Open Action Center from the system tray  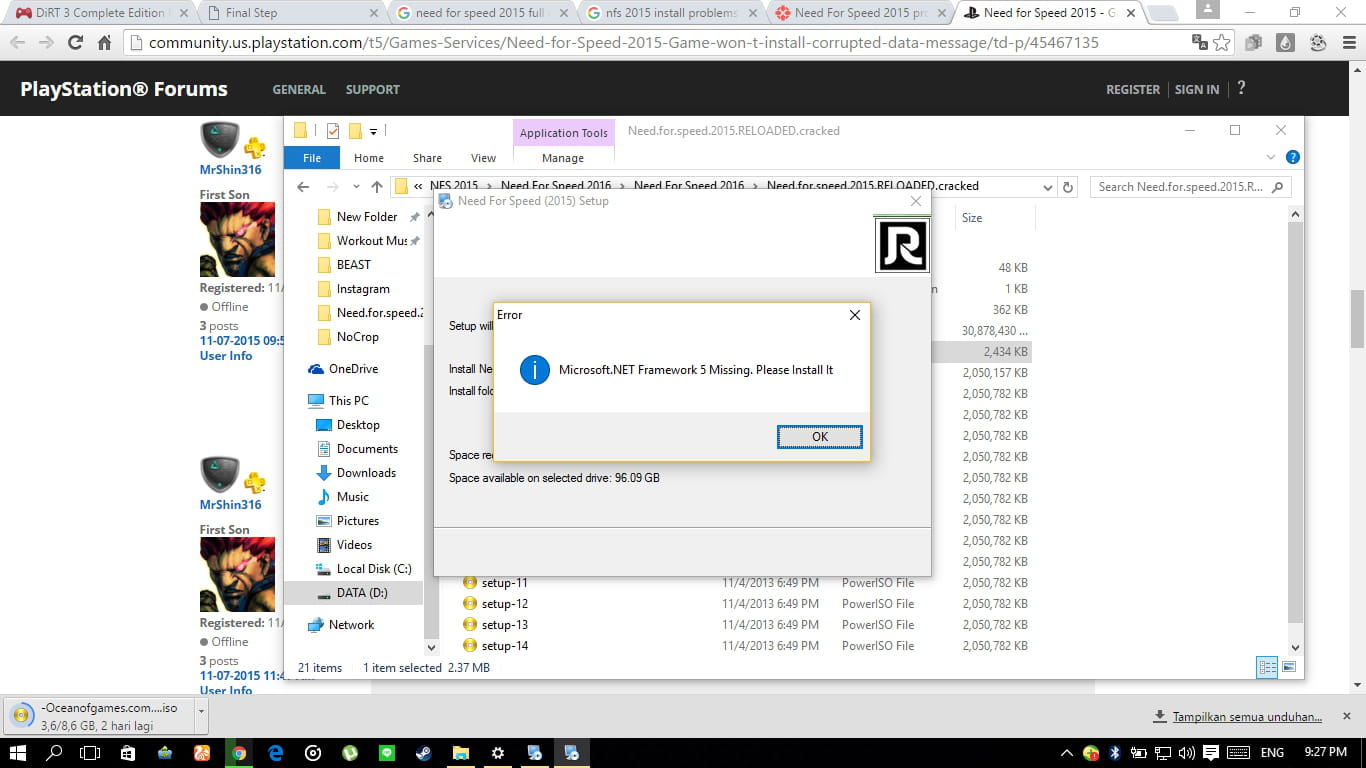point(1211,753)
